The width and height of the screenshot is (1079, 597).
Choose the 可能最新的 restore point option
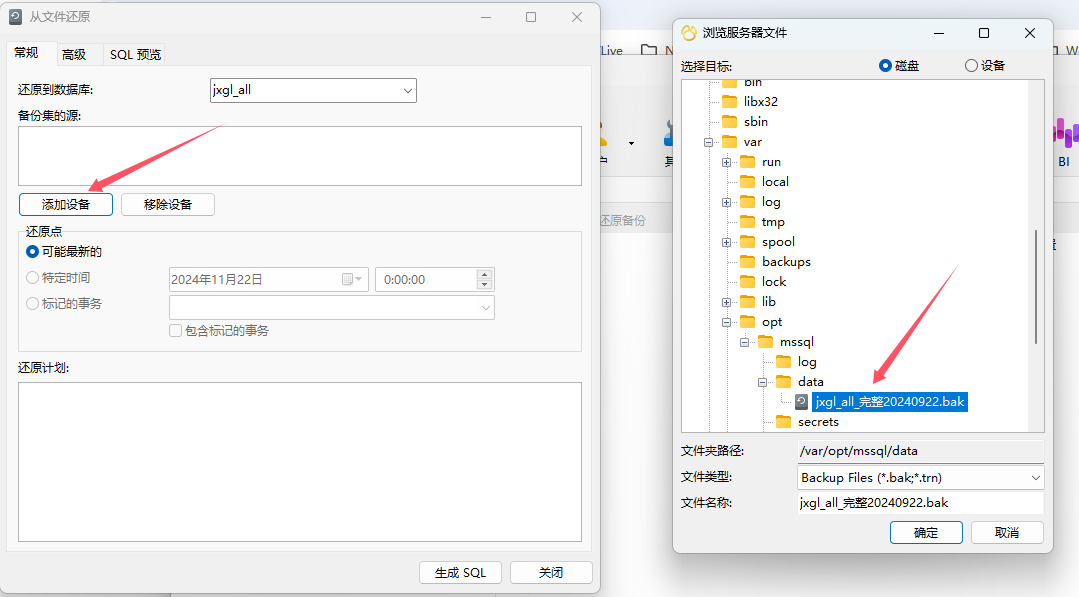32,252
